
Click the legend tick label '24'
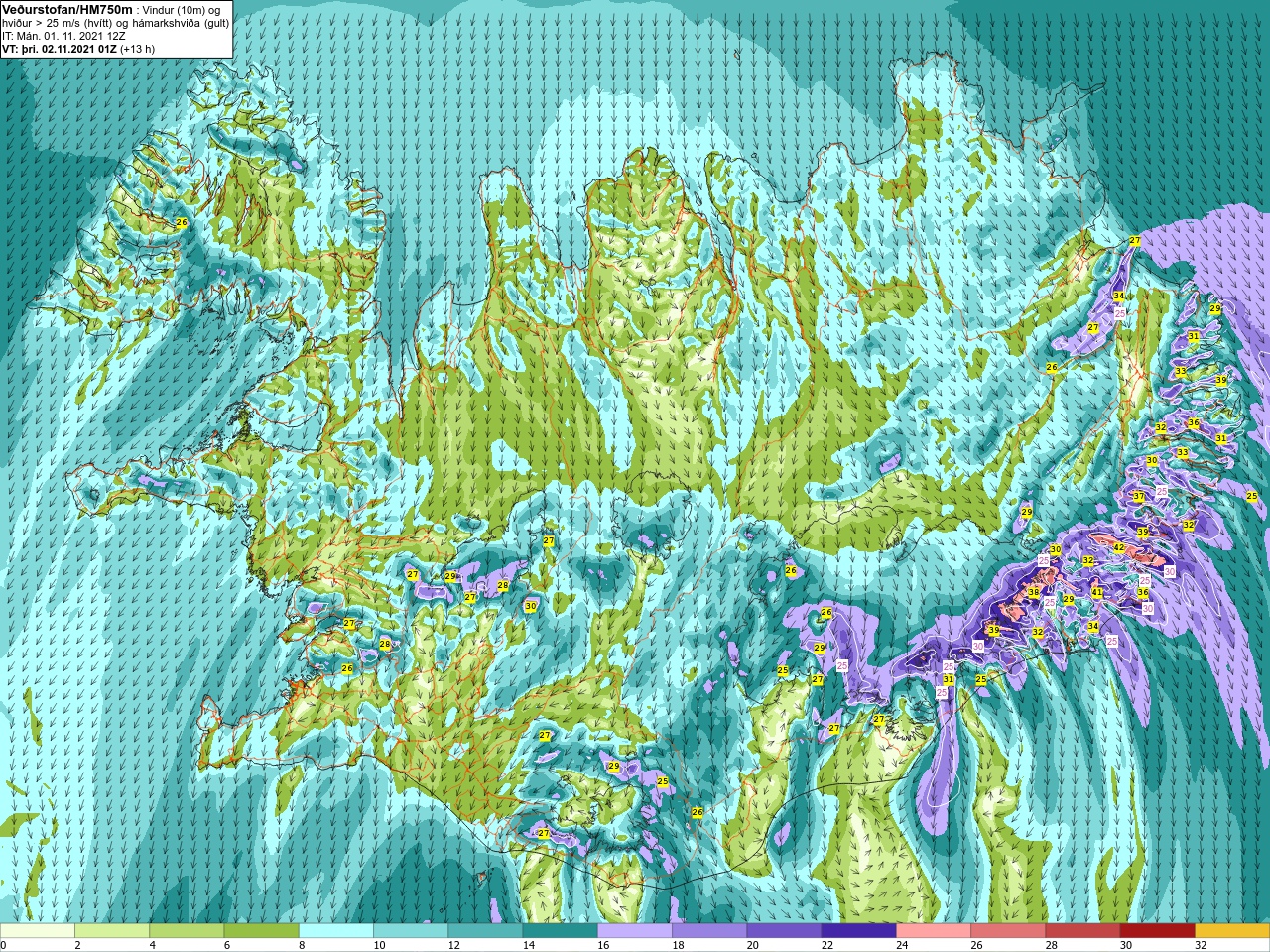902,945
